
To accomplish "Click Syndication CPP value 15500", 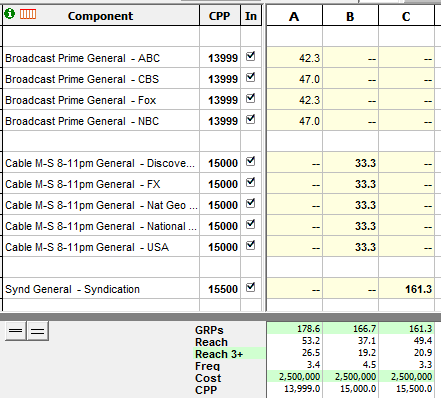I will 223,289.
